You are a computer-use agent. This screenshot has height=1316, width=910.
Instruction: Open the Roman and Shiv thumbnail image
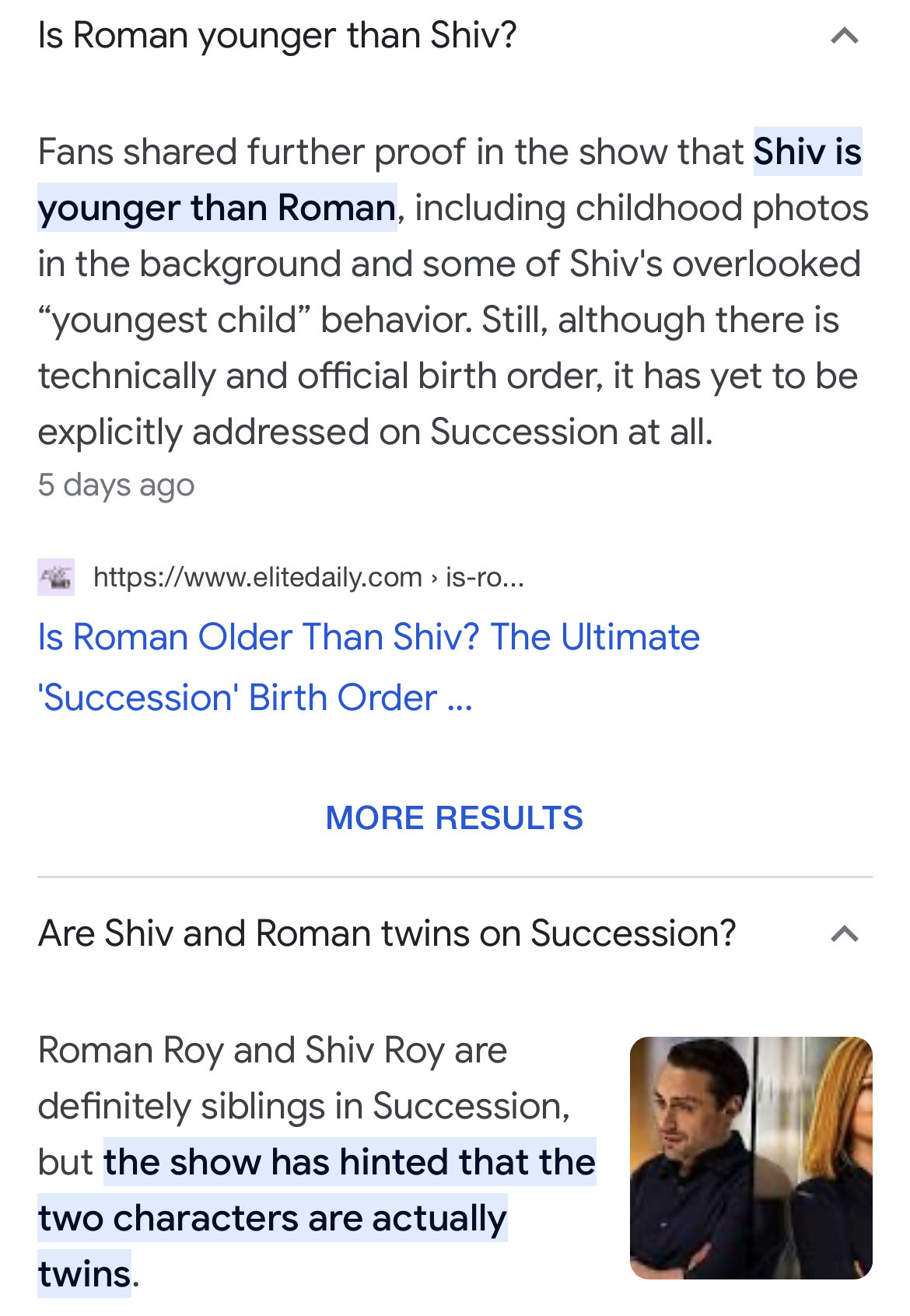751,1158
